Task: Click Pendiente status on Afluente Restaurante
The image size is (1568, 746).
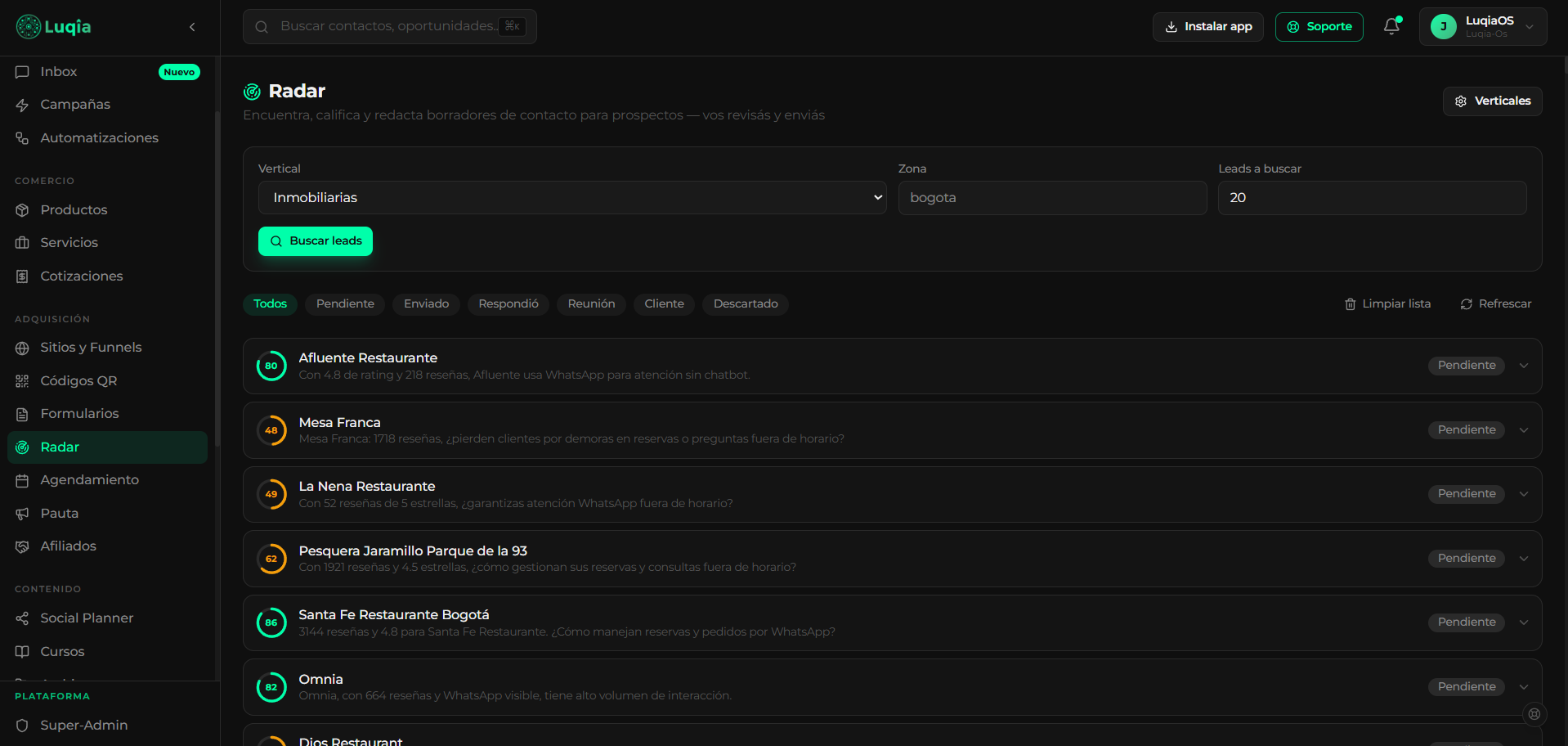Action: [1467, 366]
